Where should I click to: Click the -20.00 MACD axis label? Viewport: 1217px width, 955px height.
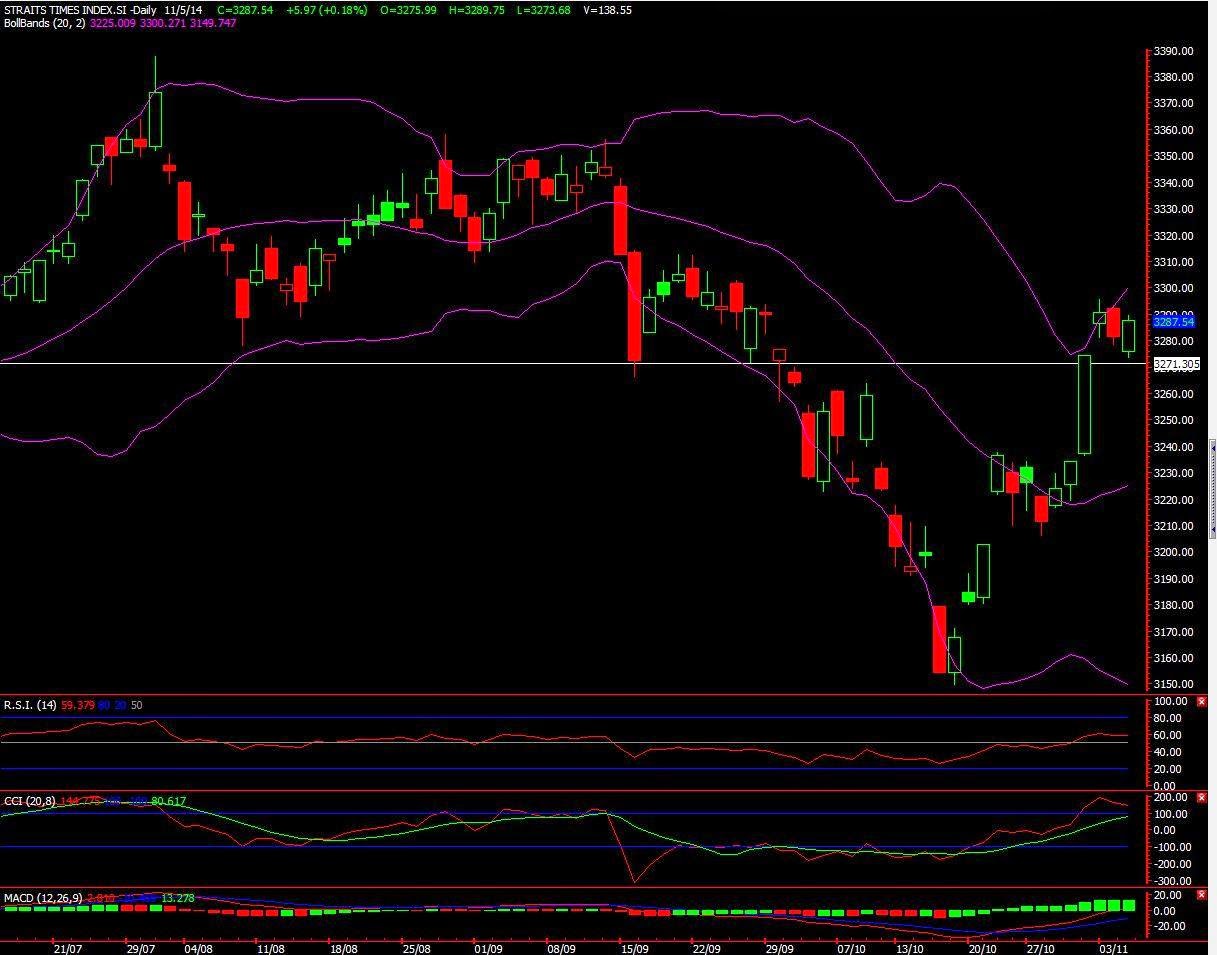pyautogui.click(x=1172, y=927)
